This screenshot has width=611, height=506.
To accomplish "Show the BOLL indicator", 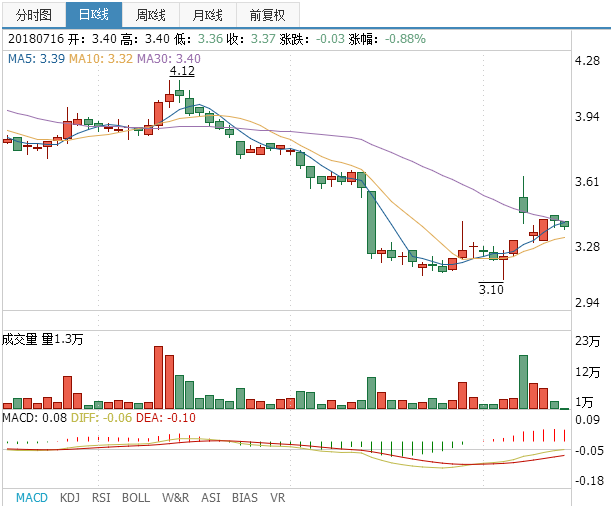I will click(x=136, y=497).
